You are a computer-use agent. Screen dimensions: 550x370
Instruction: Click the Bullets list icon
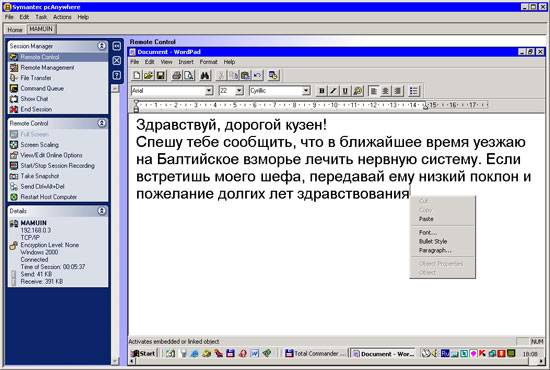tap(414, 91)
